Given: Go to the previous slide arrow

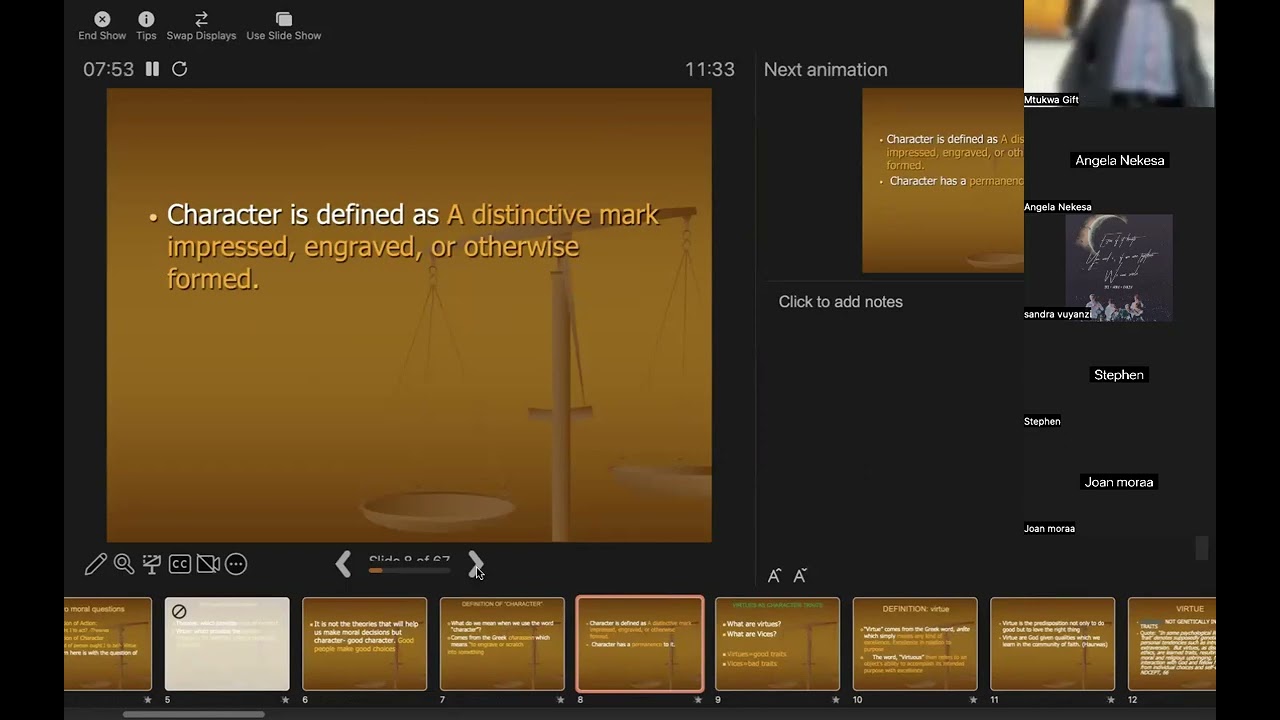Looking at the screenshot, I should pos(343,564).
